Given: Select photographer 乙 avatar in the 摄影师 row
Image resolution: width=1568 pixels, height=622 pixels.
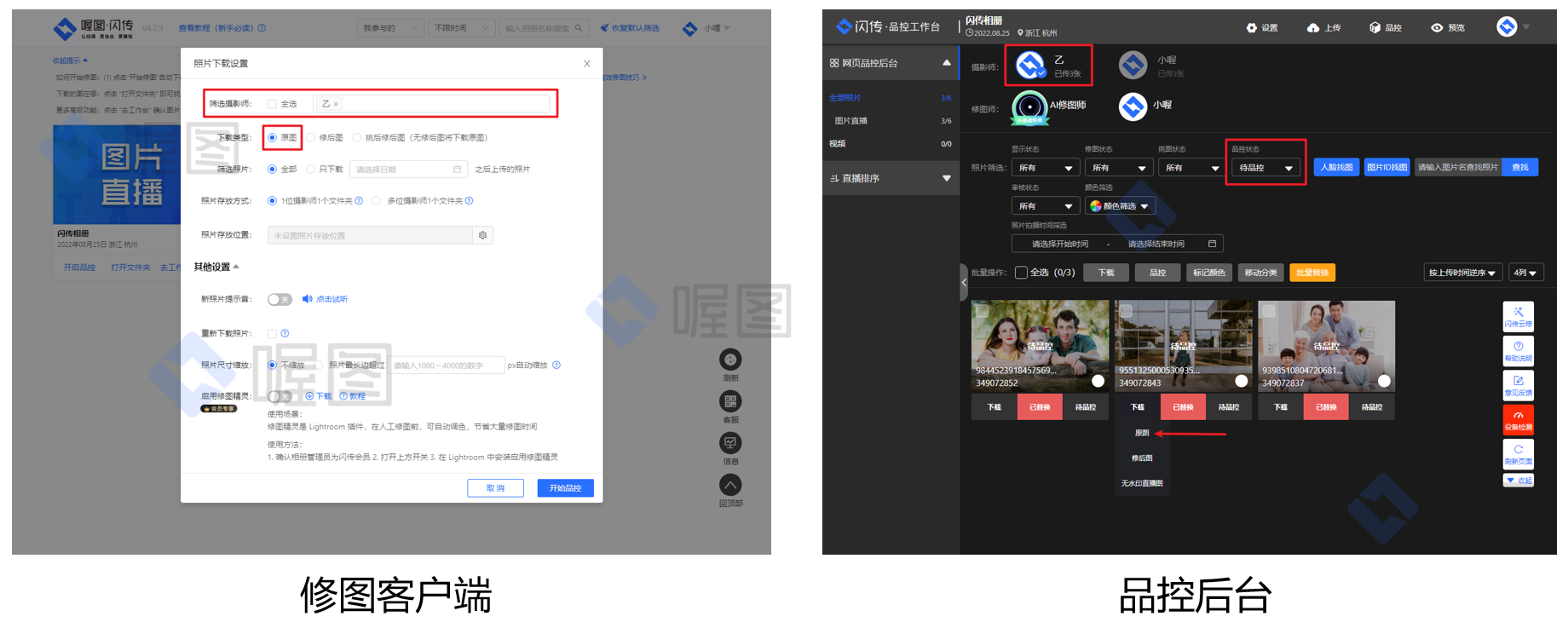Looking at the screenshot, I should (1030, 65).
